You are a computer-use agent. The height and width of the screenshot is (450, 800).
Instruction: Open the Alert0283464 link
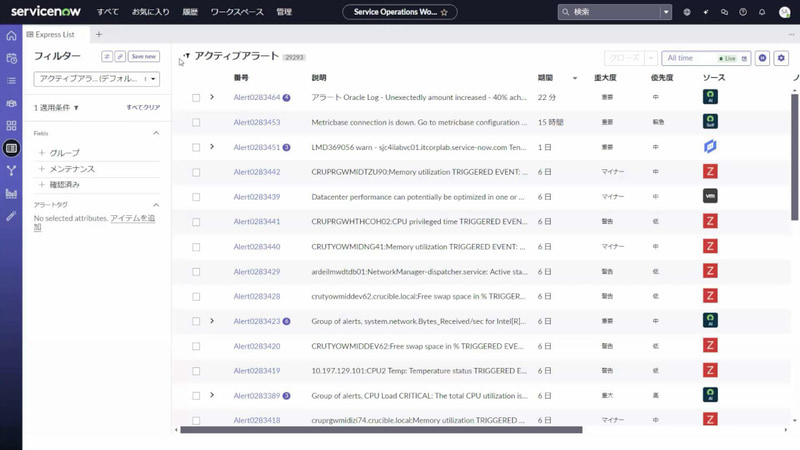pos(257,97)
